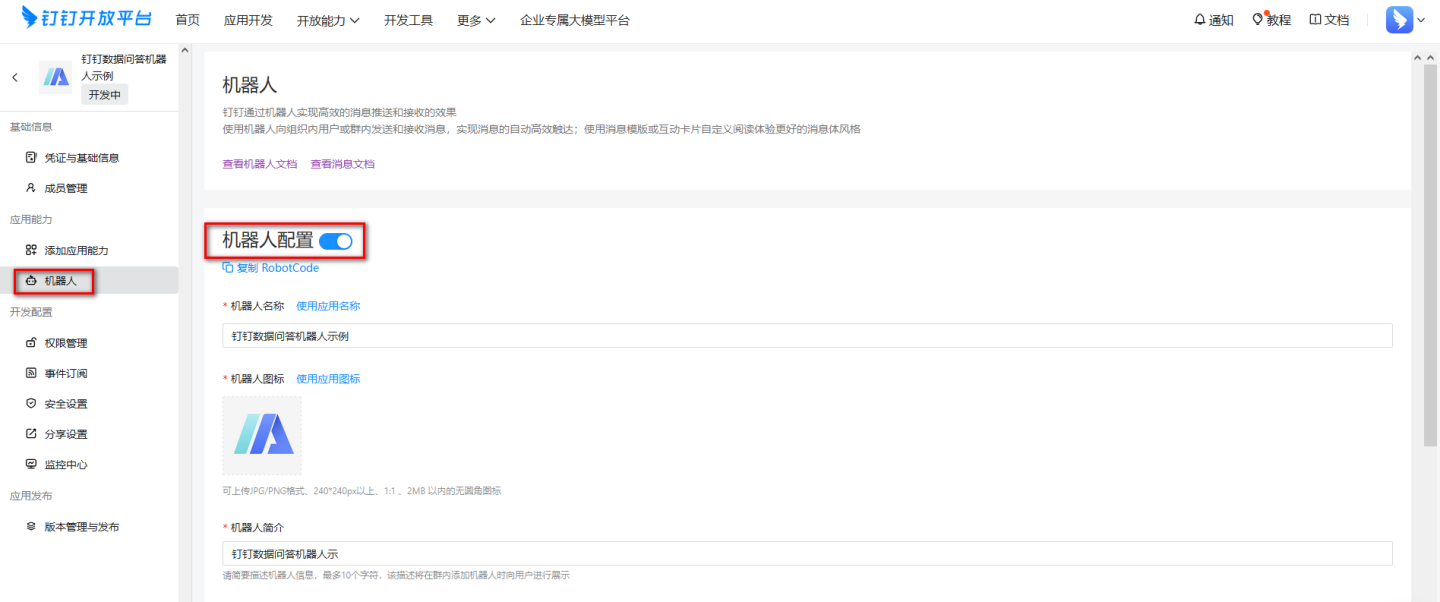The width and height of the screenshot is (1440, 602).
Task: Expand the 更多 dropdown menu
Action: 476,20
